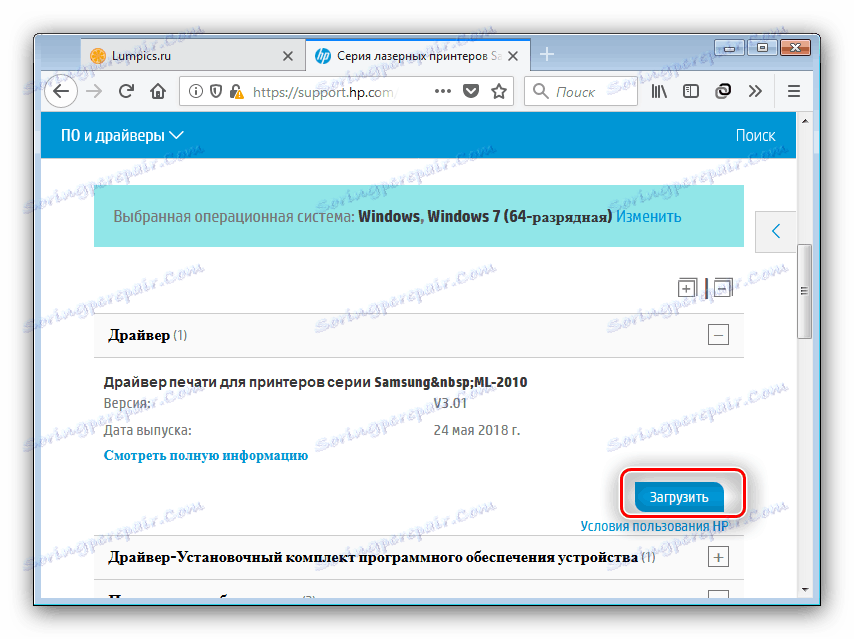Show site information icon in address bar
The width and height of the screenshot is (854, 639).
(x=196, y=91)
